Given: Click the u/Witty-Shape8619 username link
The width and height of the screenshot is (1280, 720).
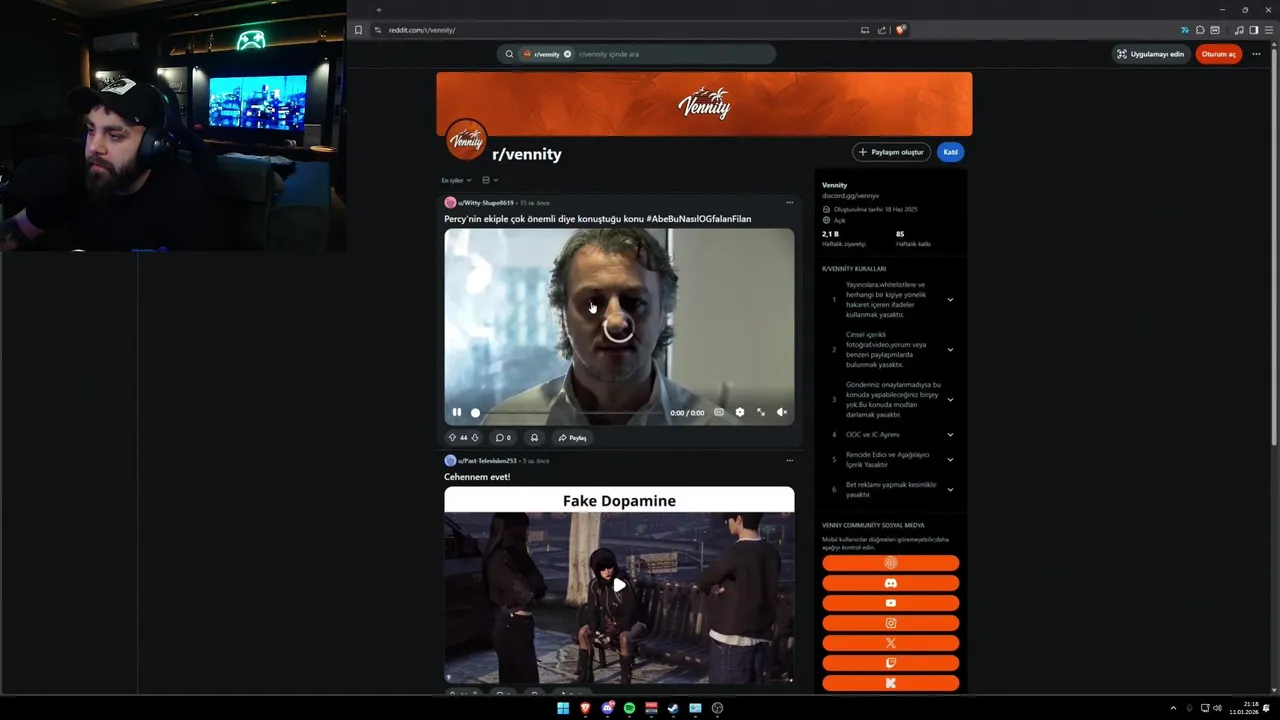Looking at the screenshot, I should (486, 203).
